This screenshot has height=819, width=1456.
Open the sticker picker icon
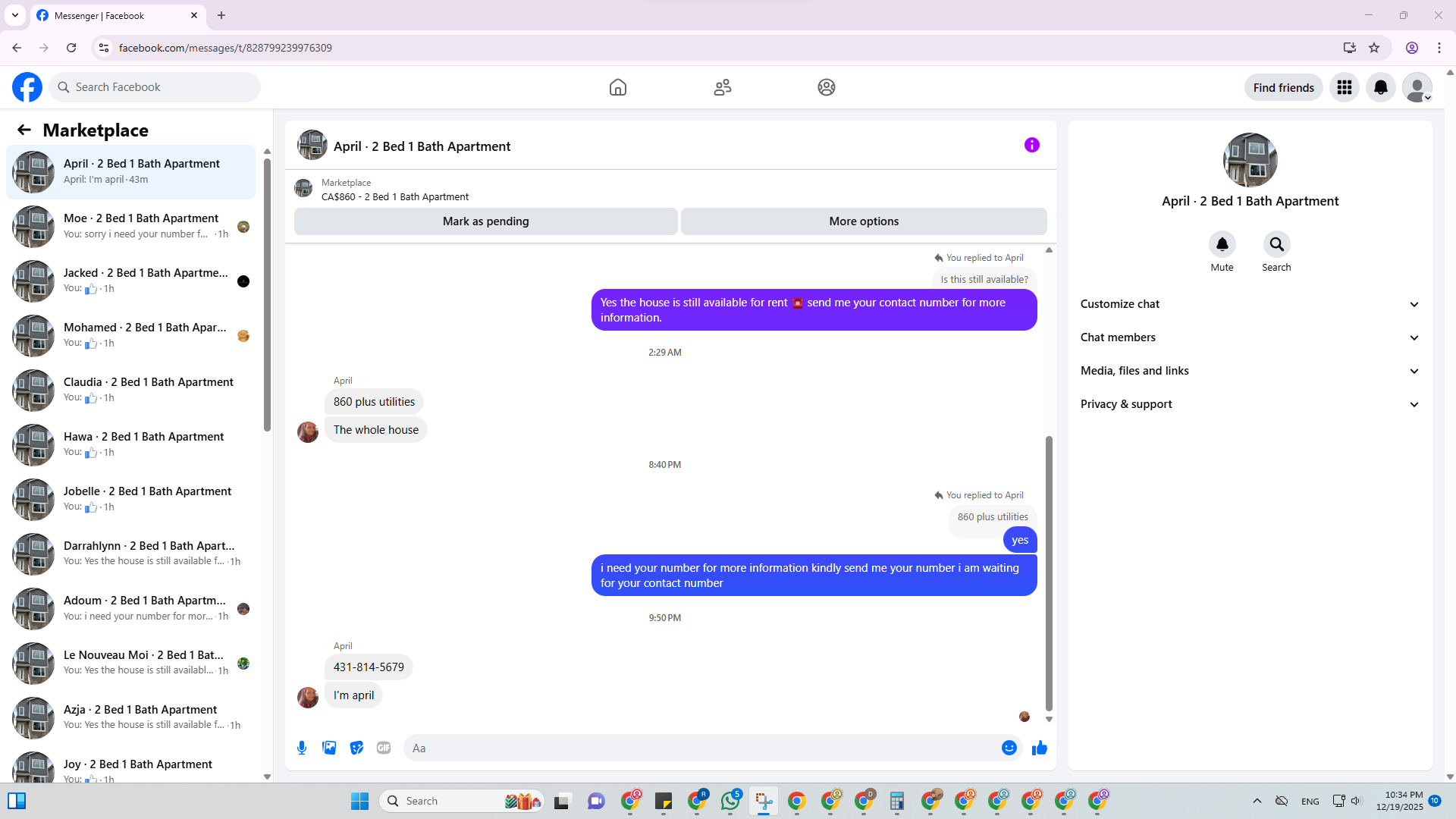coord(356,748)
